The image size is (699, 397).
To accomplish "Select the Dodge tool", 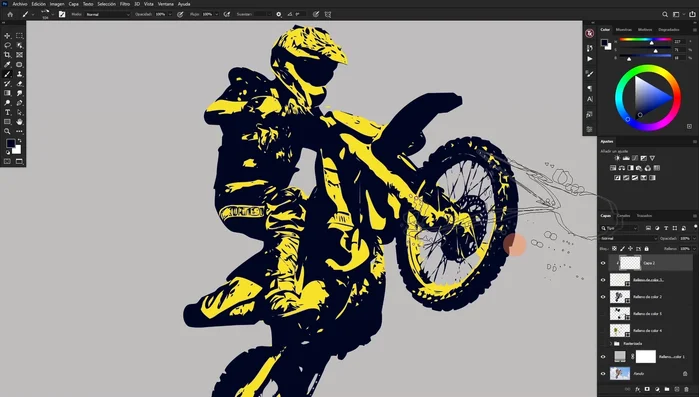I will coord(7,102).
